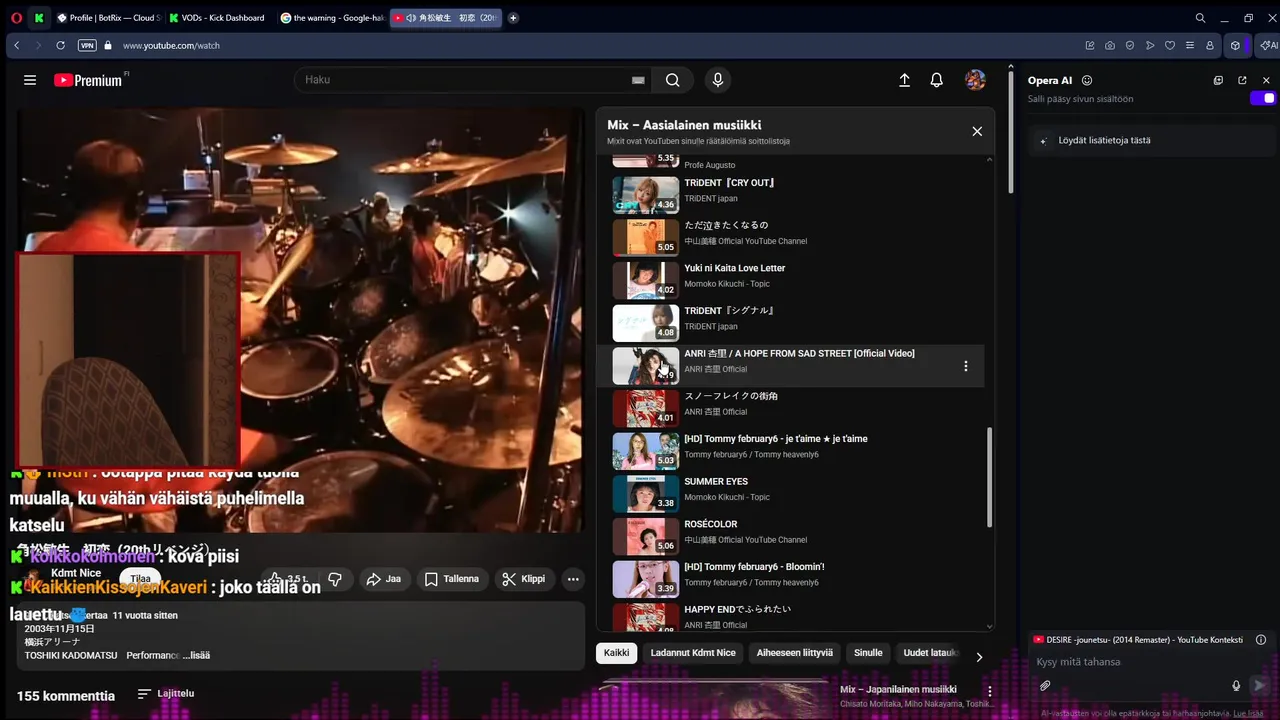Play Tommy february6 je t'aime thumbnail

pyautogui.click(x=645, y=451)
